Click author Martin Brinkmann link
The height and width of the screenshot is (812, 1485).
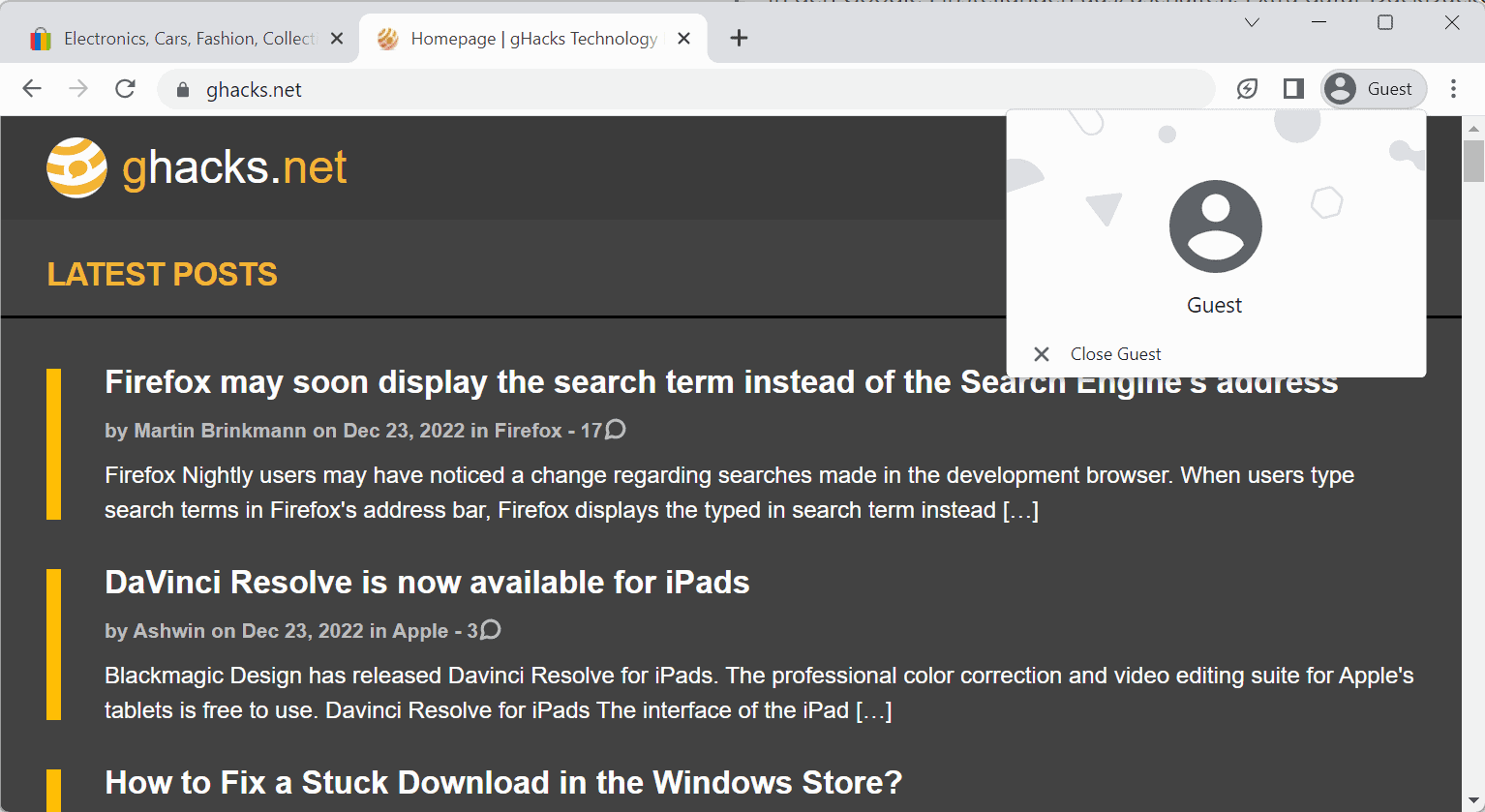[x=220, y=431]
